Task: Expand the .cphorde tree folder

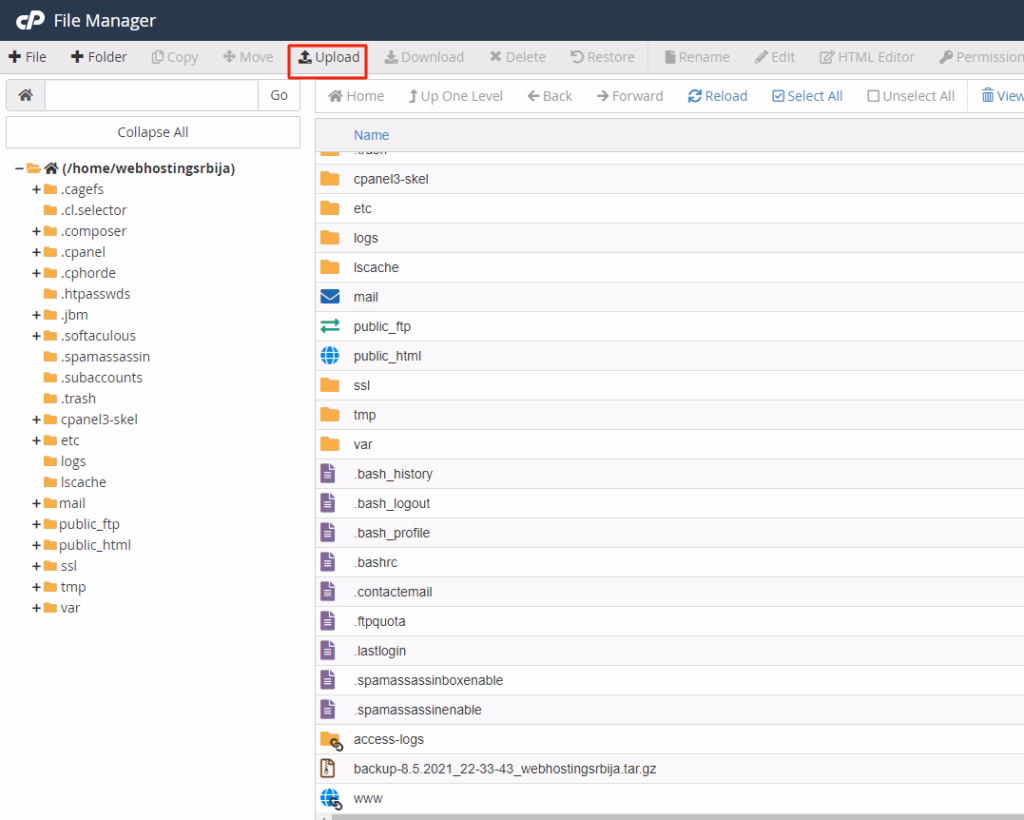Action: [x=37, y=273]
